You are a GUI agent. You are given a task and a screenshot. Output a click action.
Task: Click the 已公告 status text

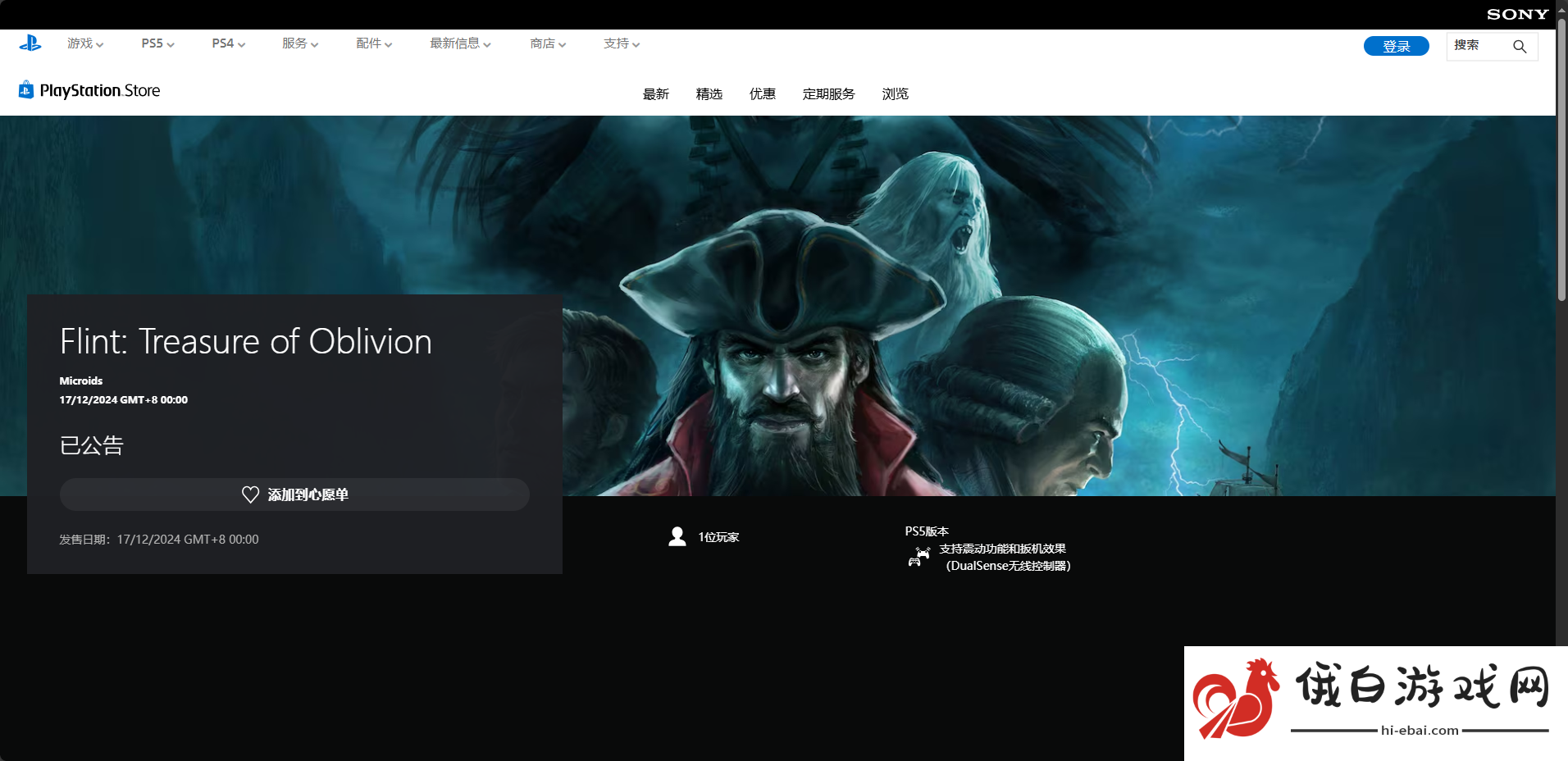91,445
